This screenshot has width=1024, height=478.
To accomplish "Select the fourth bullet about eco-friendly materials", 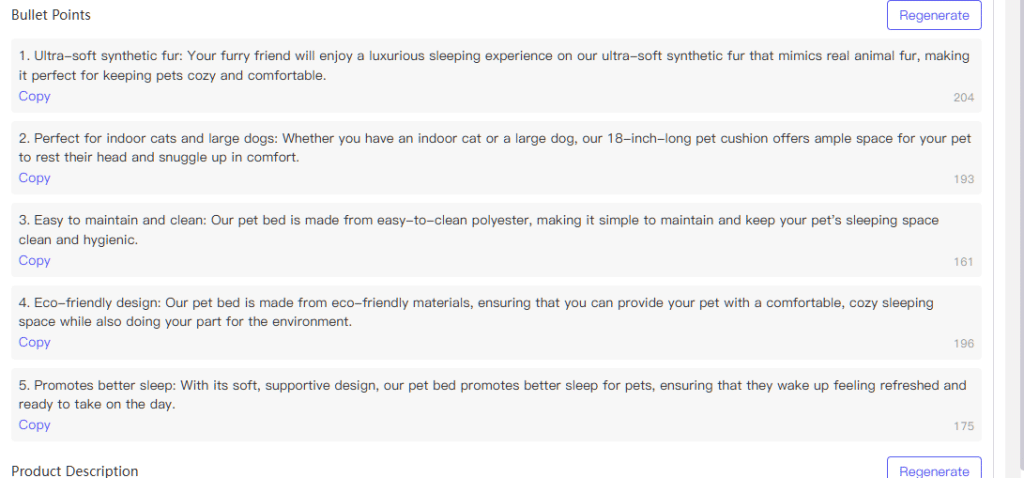I will click(476, 312).
